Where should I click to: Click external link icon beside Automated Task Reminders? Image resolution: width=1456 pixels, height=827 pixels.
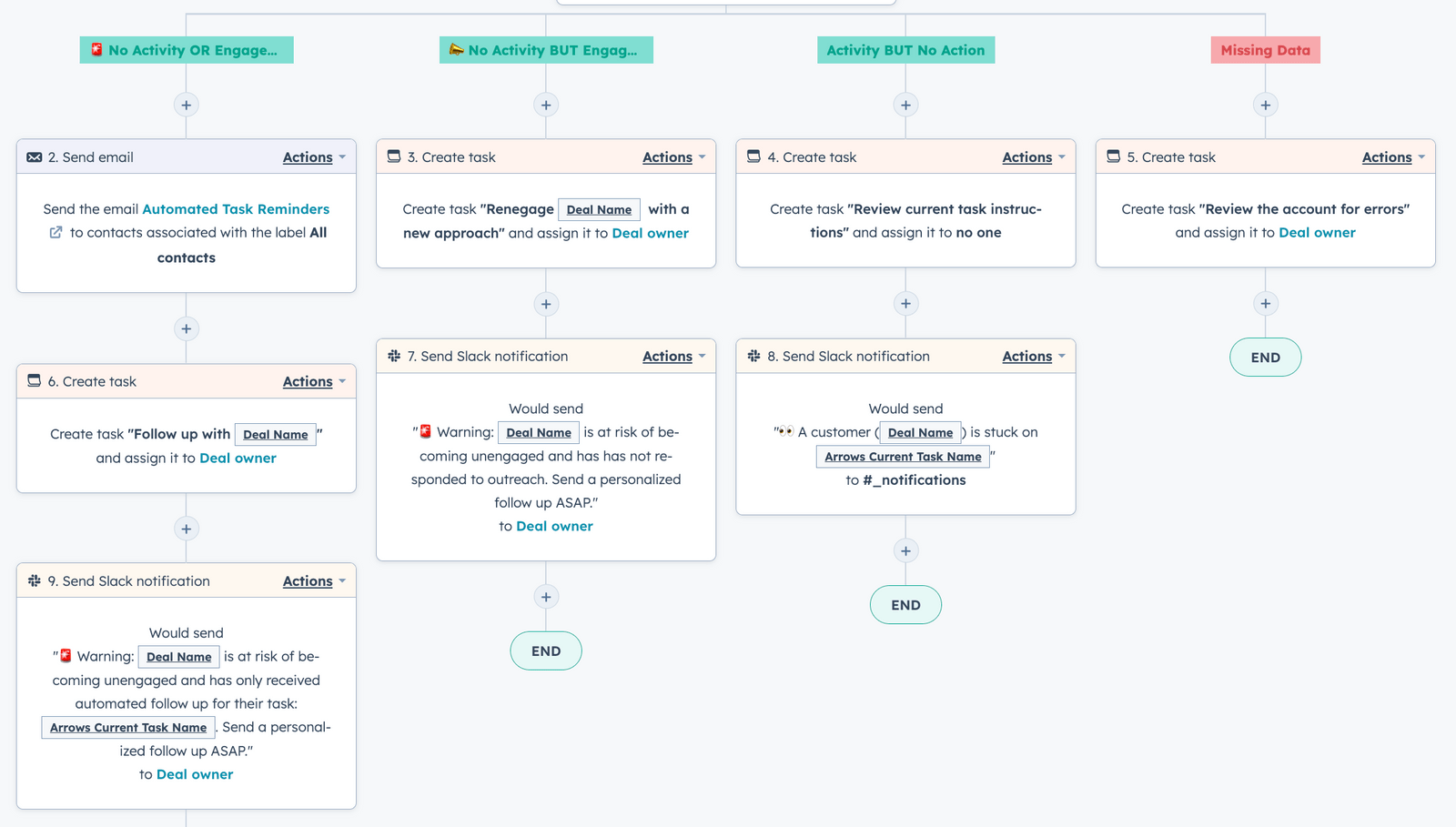tap(56, 233)
